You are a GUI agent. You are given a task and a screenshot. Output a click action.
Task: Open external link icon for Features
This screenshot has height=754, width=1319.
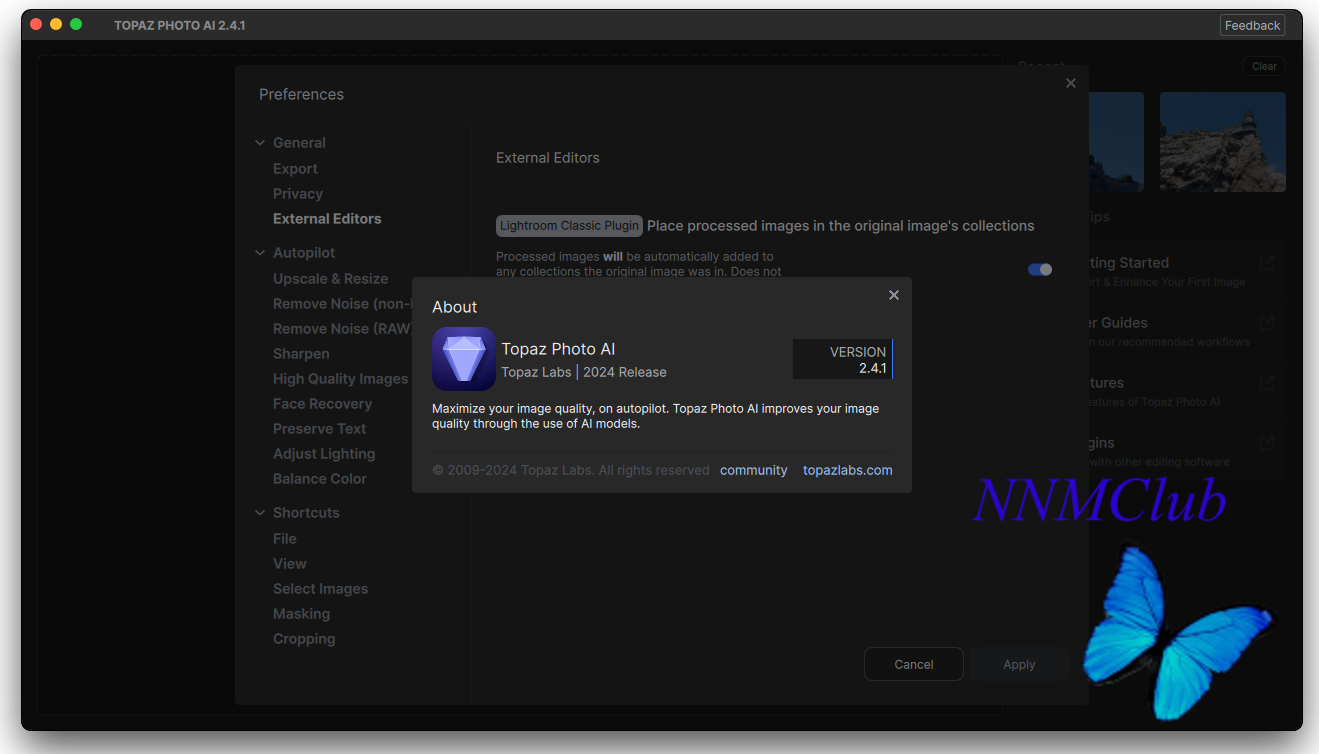[1267, 383]
